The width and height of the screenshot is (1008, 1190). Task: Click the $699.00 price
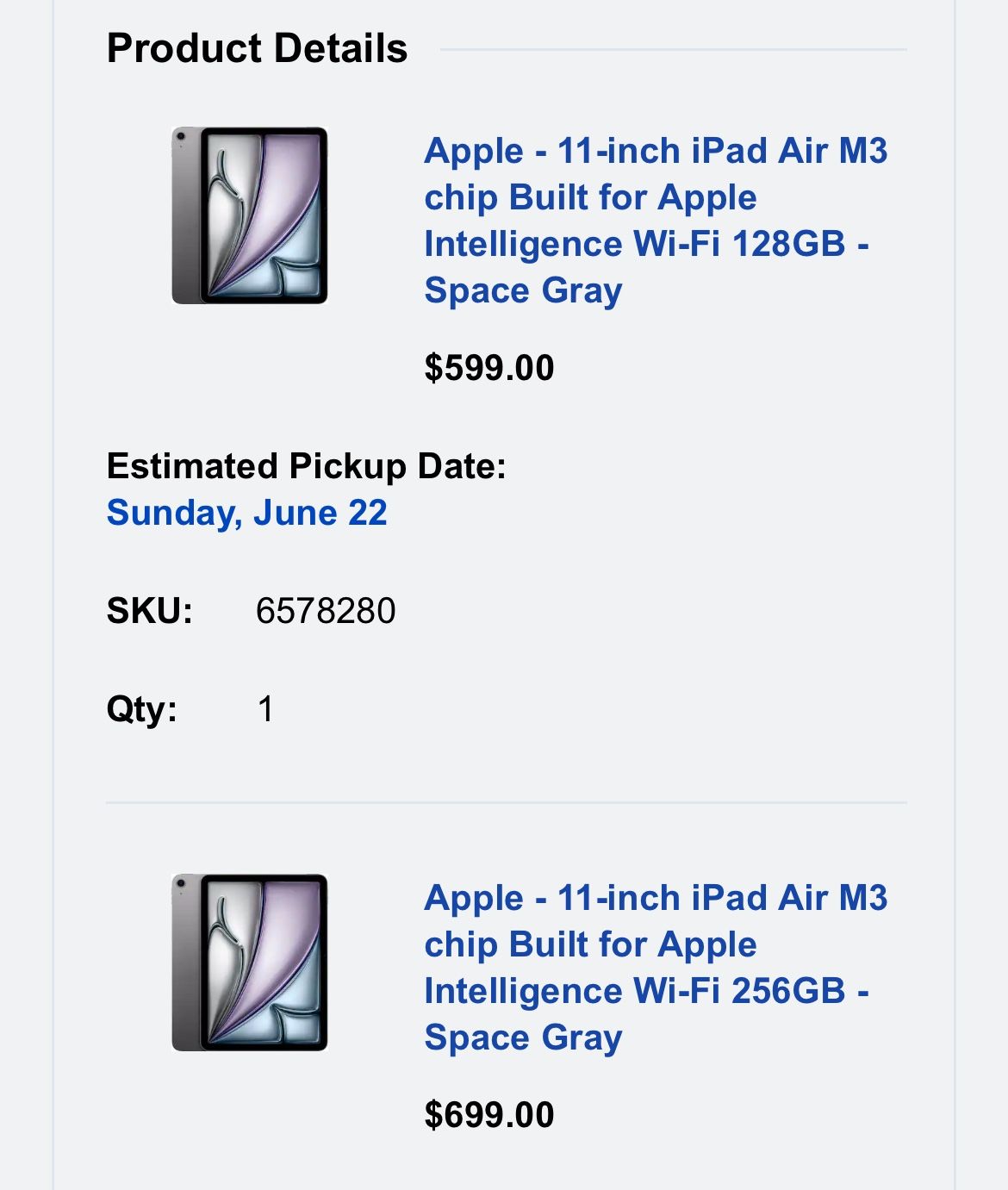(488, 1115)
